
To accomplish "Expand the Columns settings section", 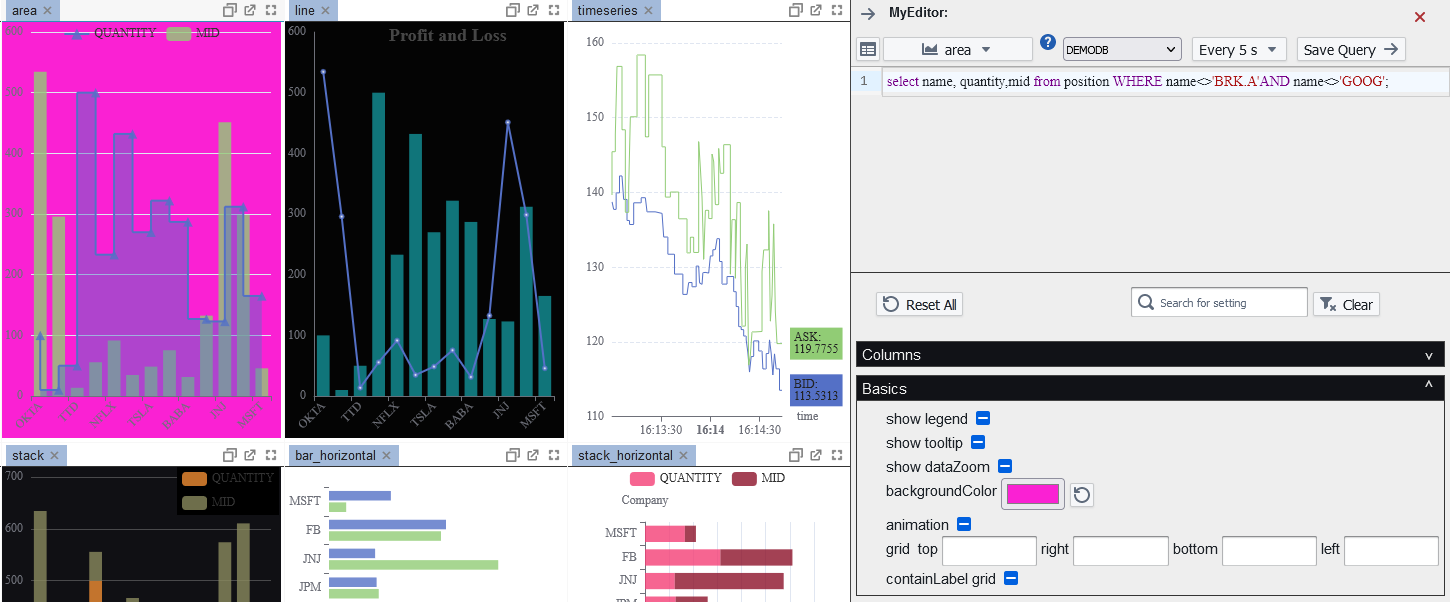I will 1150,354.
